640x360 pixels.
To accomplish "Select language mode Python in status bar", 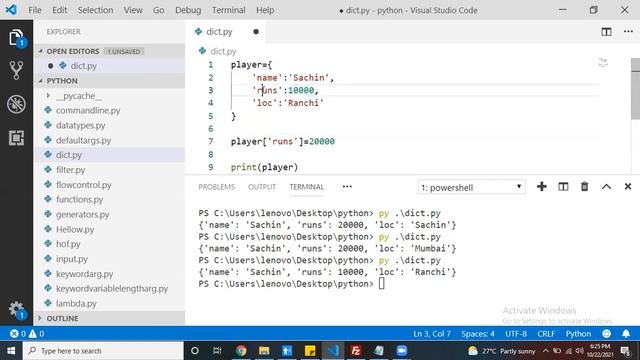I will 578,334.
